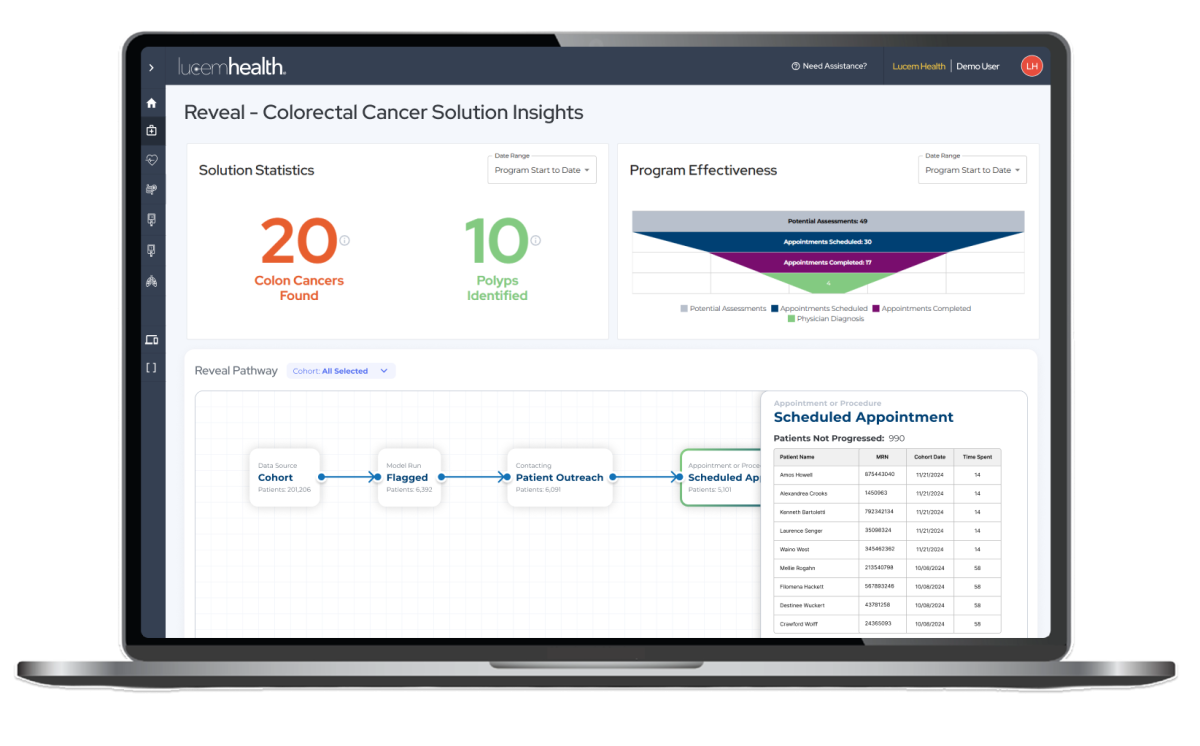Viewport: 1200px width, 746px height.
Task: Expand the Cohort: All Selected dropdown
Action: click(341, 370)
